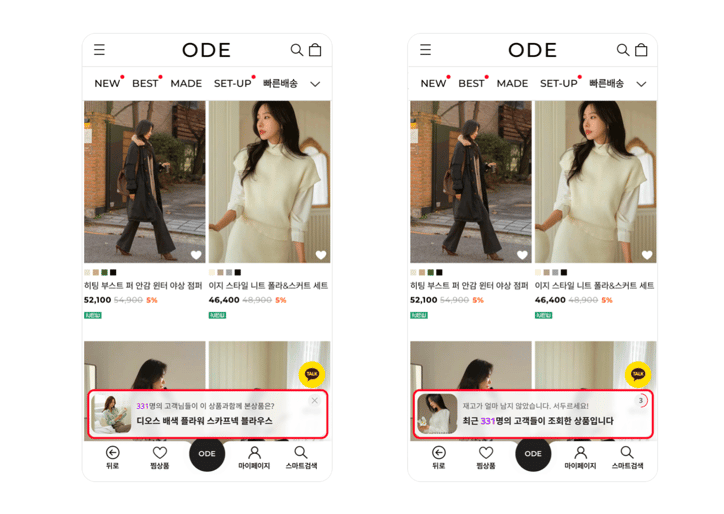Toggle wishlist heart on knit set photo, right phone

(x=647, y=255)
